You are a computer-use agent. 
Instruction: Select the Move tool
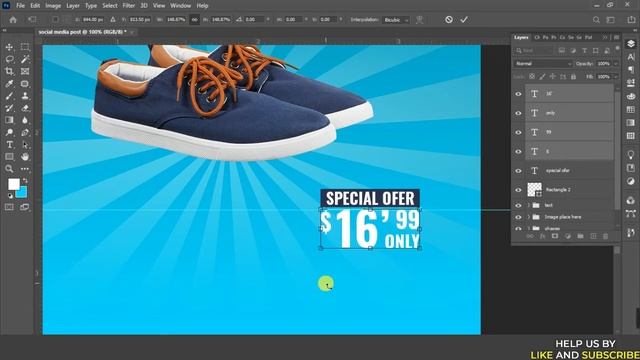pyautogui.click(x=9, y=47)
